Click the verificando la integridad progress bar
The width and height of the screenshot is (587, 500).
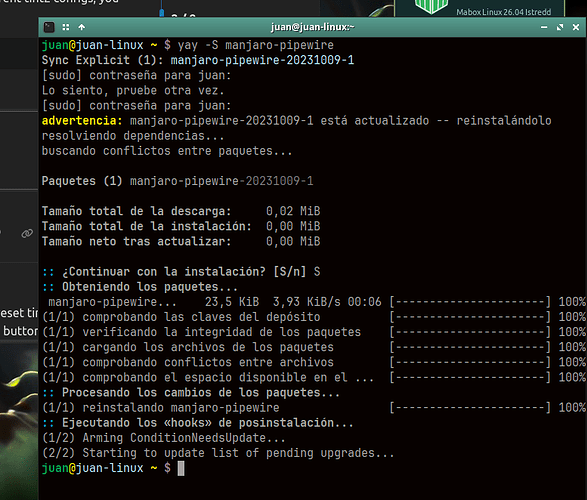click(470, 332)
